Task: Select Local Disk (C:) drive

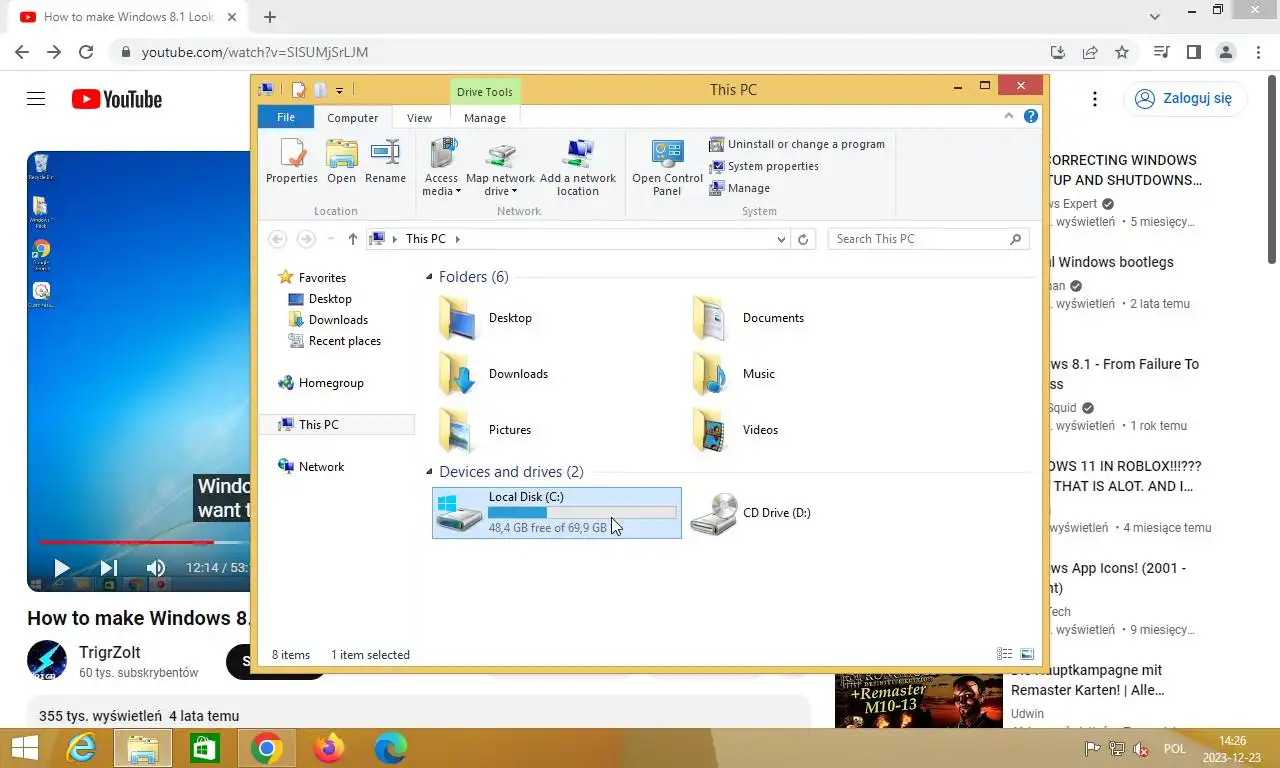Action: coord(557,513)
